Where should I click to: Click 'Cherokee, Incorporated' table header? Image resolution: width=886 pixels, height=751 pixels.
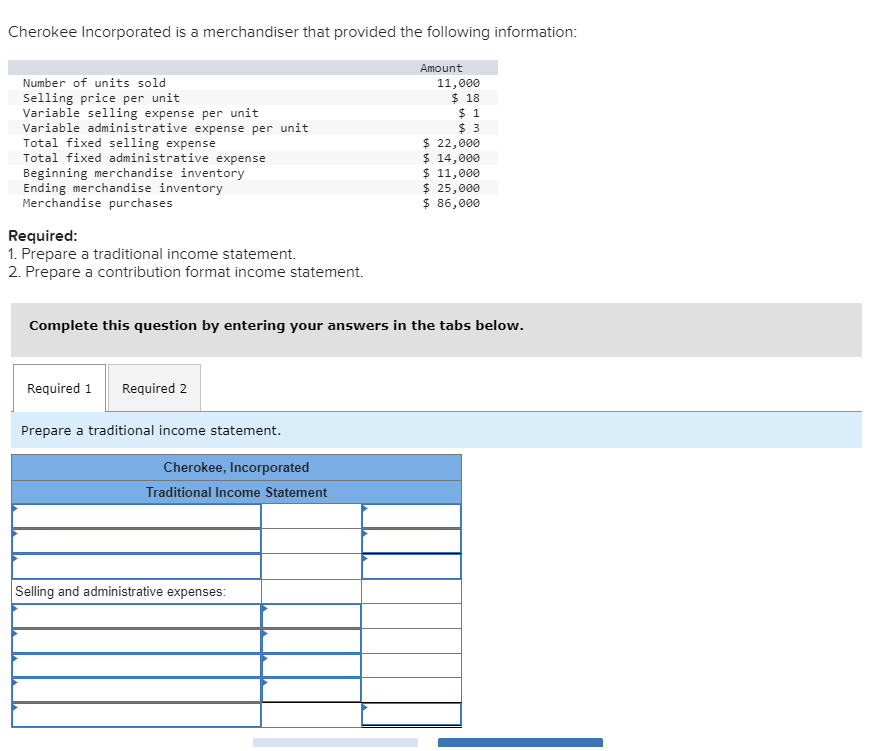(x=236, y=467)
